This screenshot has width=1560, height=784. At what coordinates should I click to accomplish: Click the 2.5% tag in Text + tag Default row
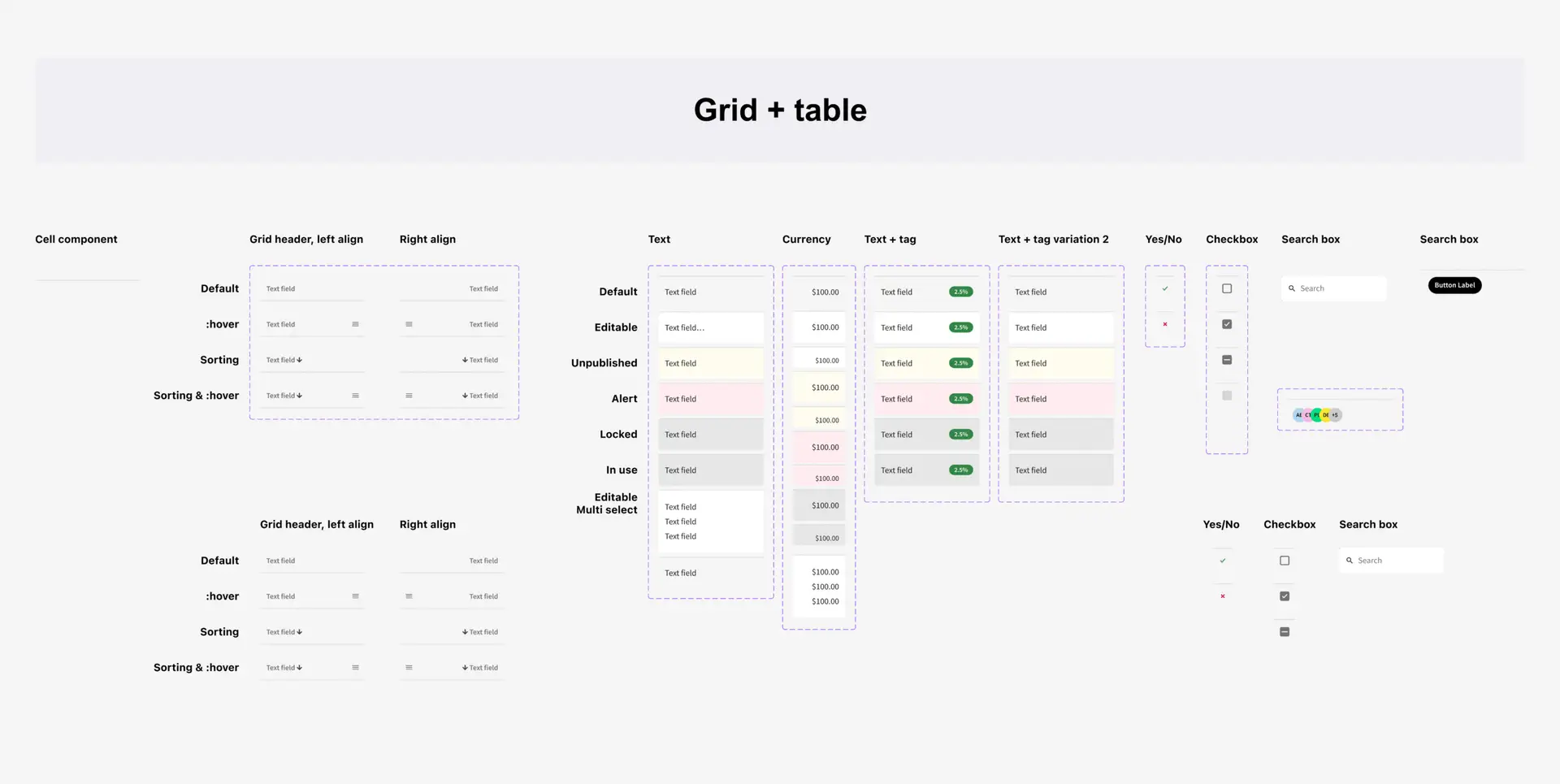(x=961, y=292)
